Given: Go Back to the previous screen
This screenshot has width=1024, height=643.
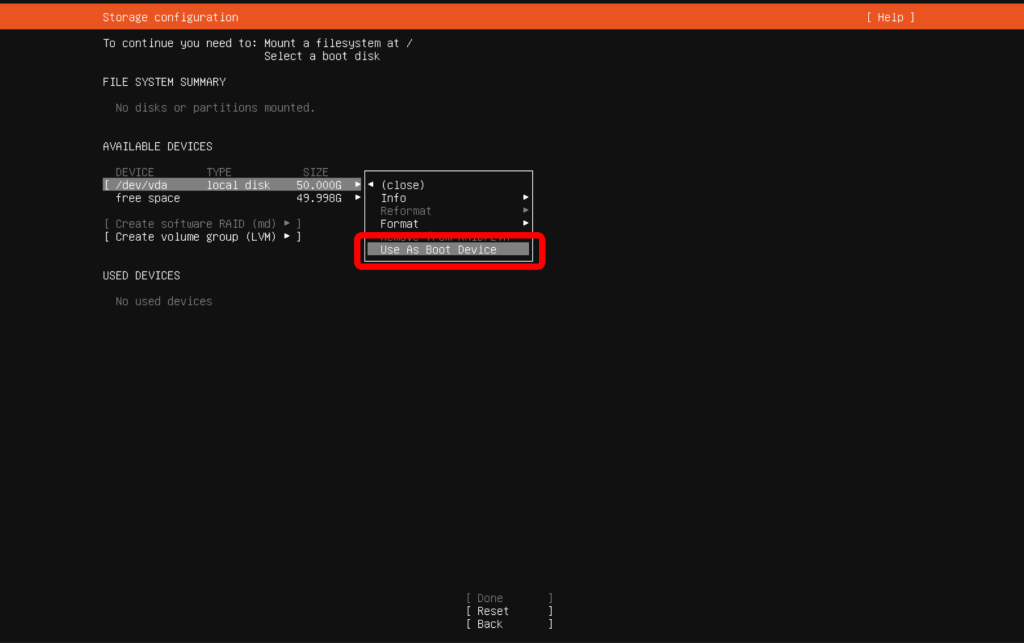Looking at the screenshot, I should tap(509, 624).
